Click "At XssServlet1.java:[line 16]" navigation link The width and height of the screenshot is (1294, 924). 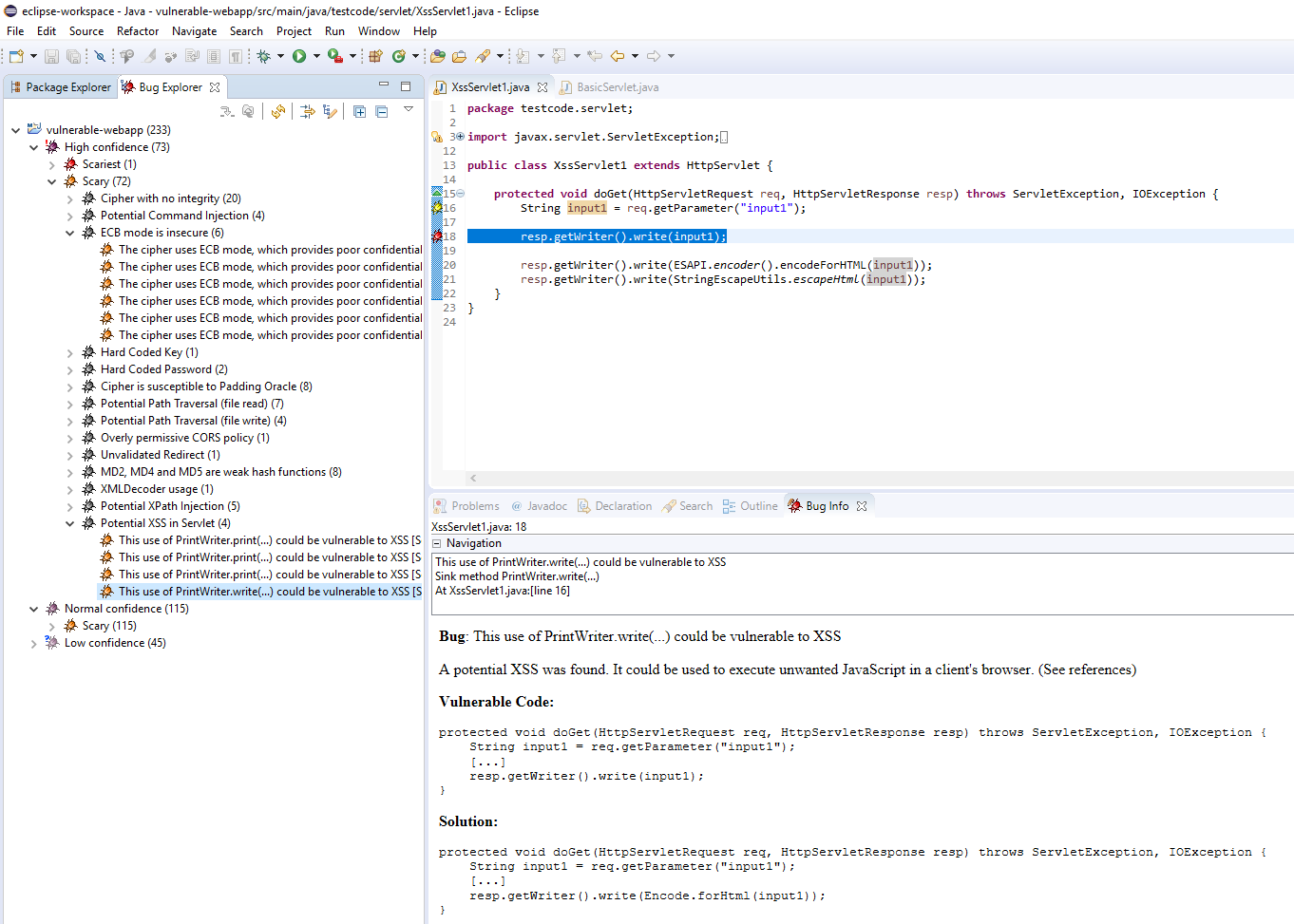point(503,591)
